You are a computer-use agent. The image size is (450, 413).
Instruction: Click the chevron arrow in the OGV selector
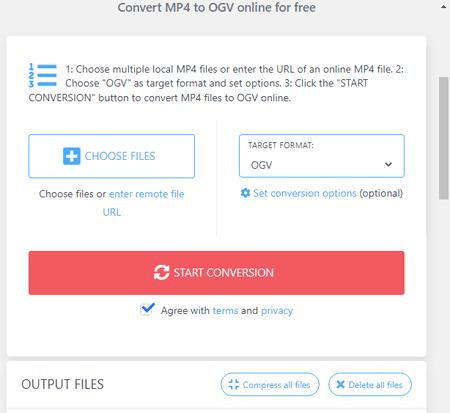pyautogui.click(x=388, y=164)
